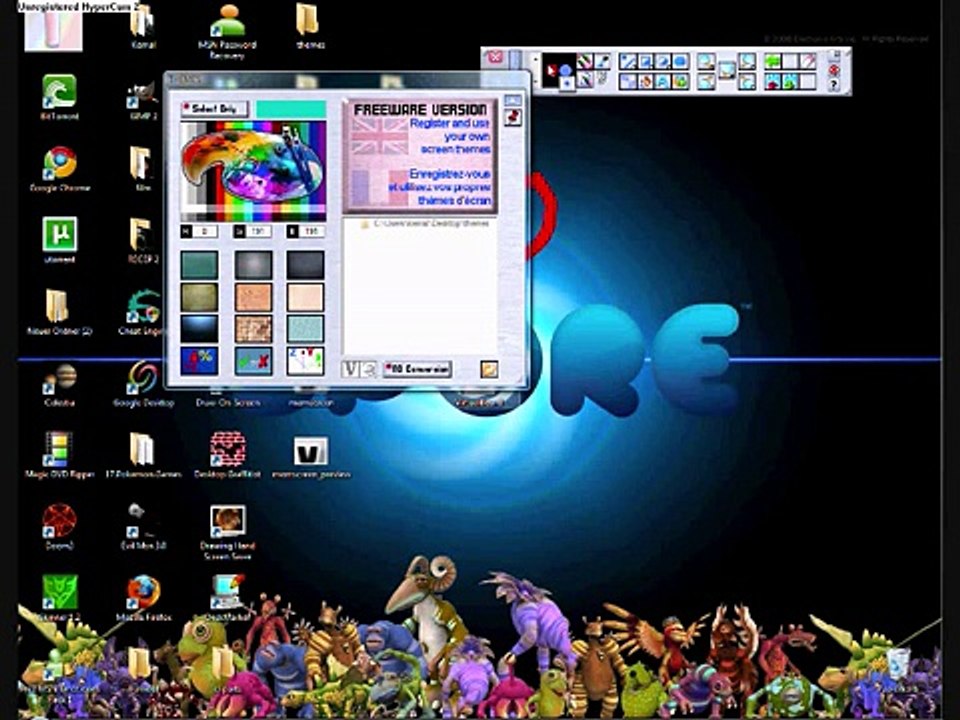The image size is (960, 720).
Task: Click the B value input field
Action: click(x=311, y=231)
